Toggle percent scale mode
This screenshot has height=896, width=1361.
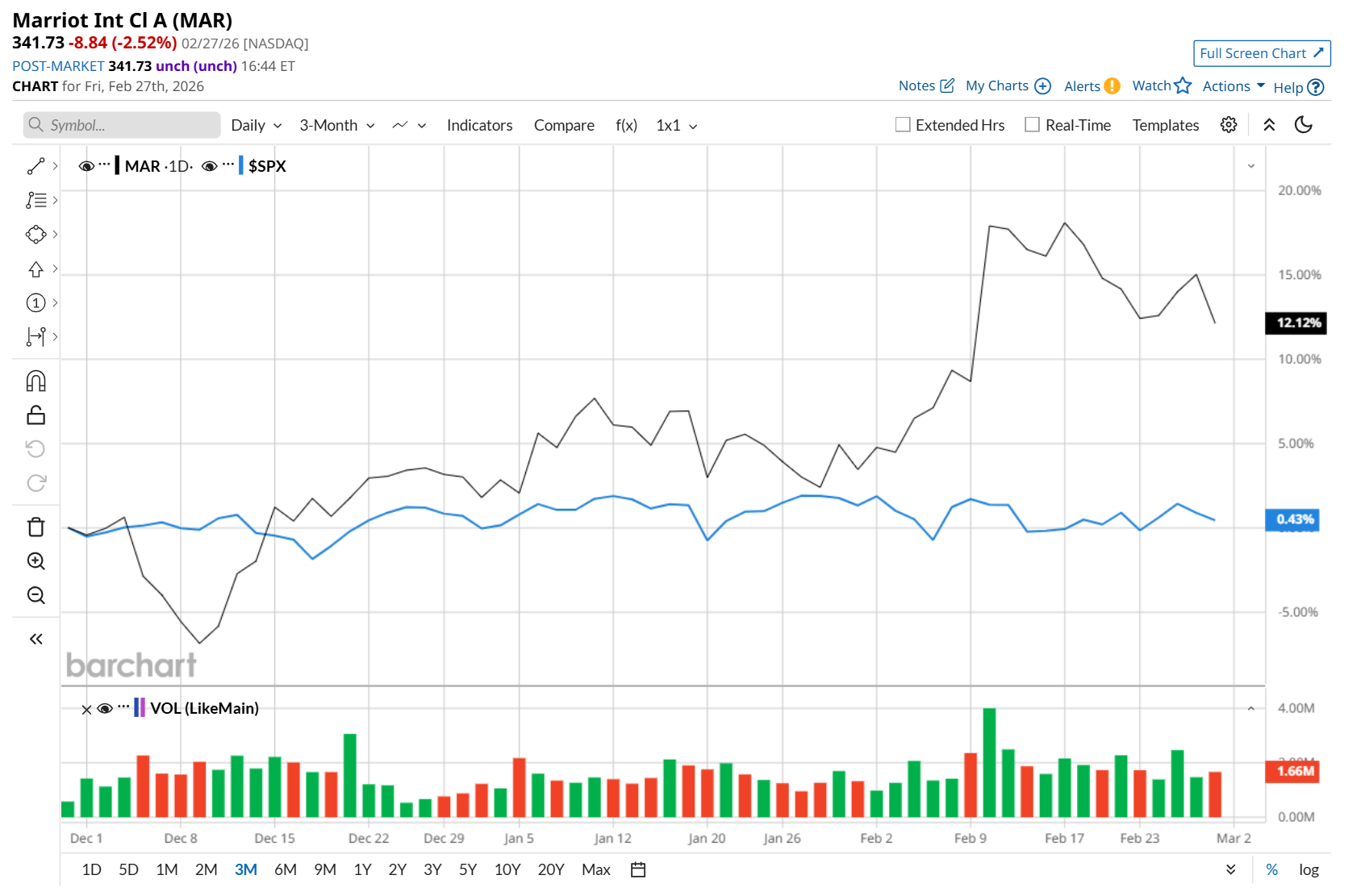click(x=1272, y=869)
